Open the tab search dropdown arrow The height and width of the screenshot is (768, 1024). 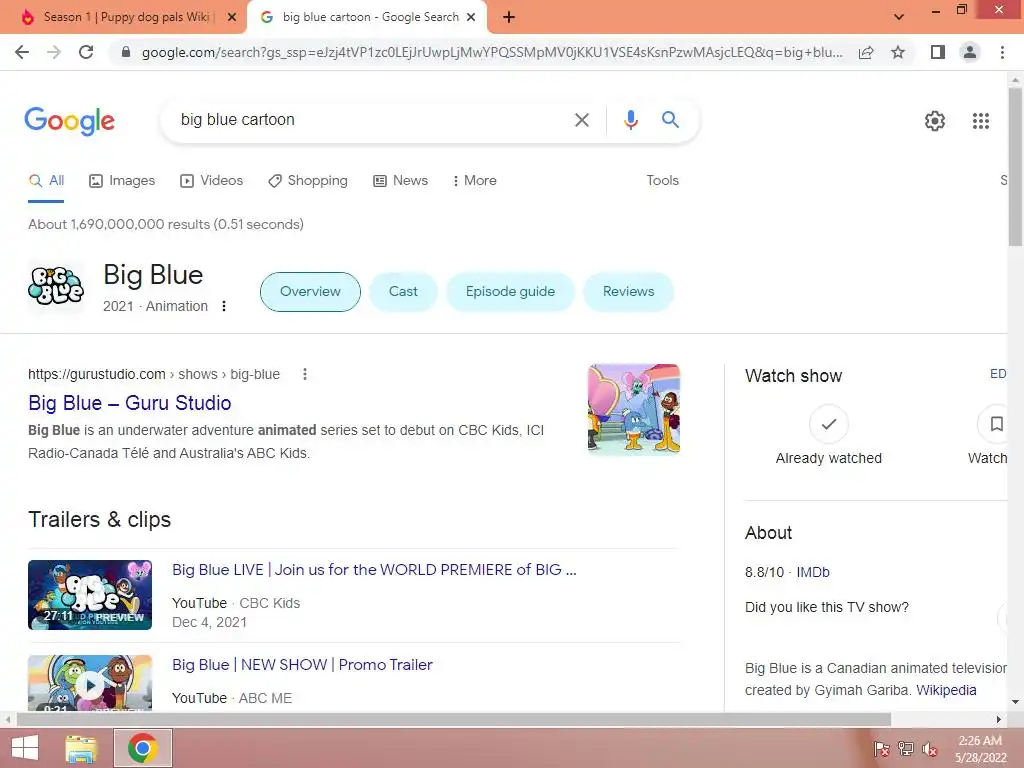point(899,17)
